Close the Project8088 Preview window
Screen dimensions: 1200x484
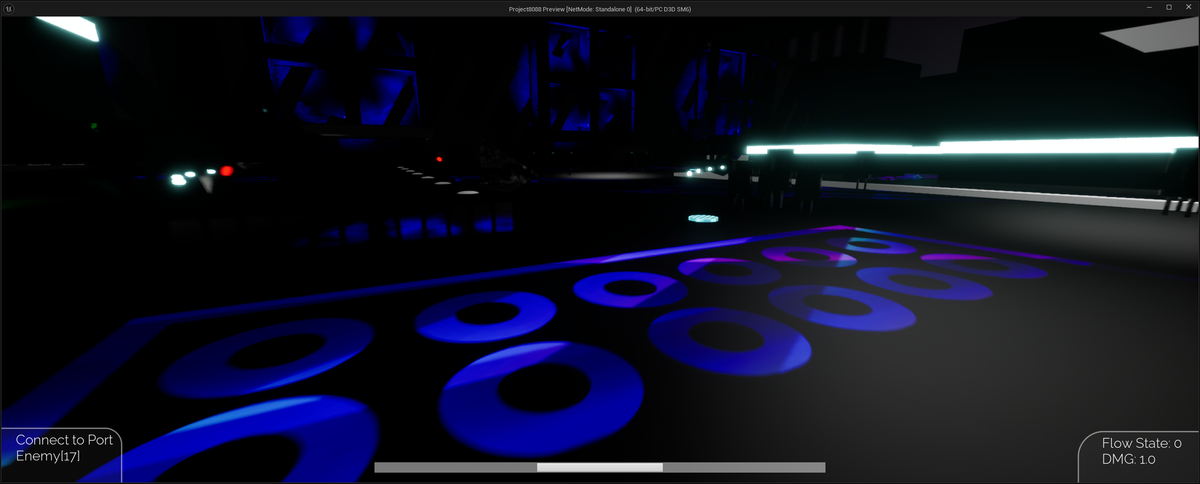pyautogui.click(x=1189, y=8)
